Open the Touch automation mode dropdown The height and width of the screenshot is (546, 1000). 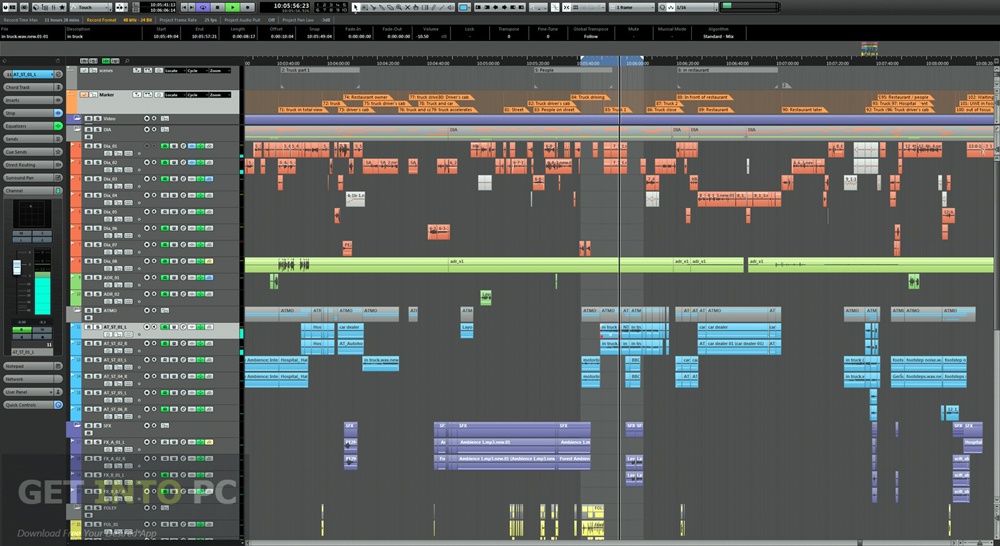tap(90, 7)
